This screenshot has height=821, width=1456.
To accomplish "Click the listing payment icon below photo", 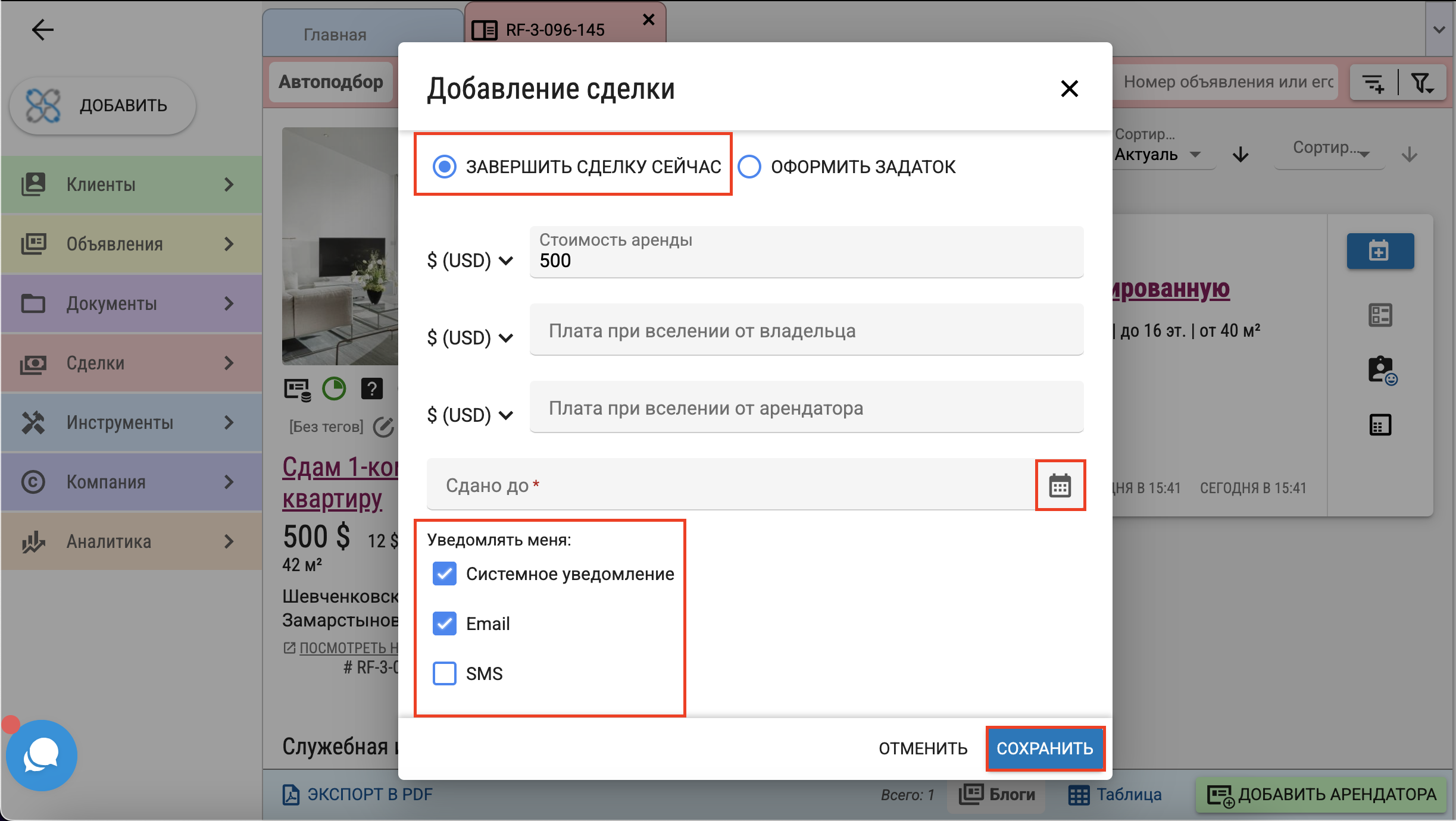I will [x=298, y=390].
